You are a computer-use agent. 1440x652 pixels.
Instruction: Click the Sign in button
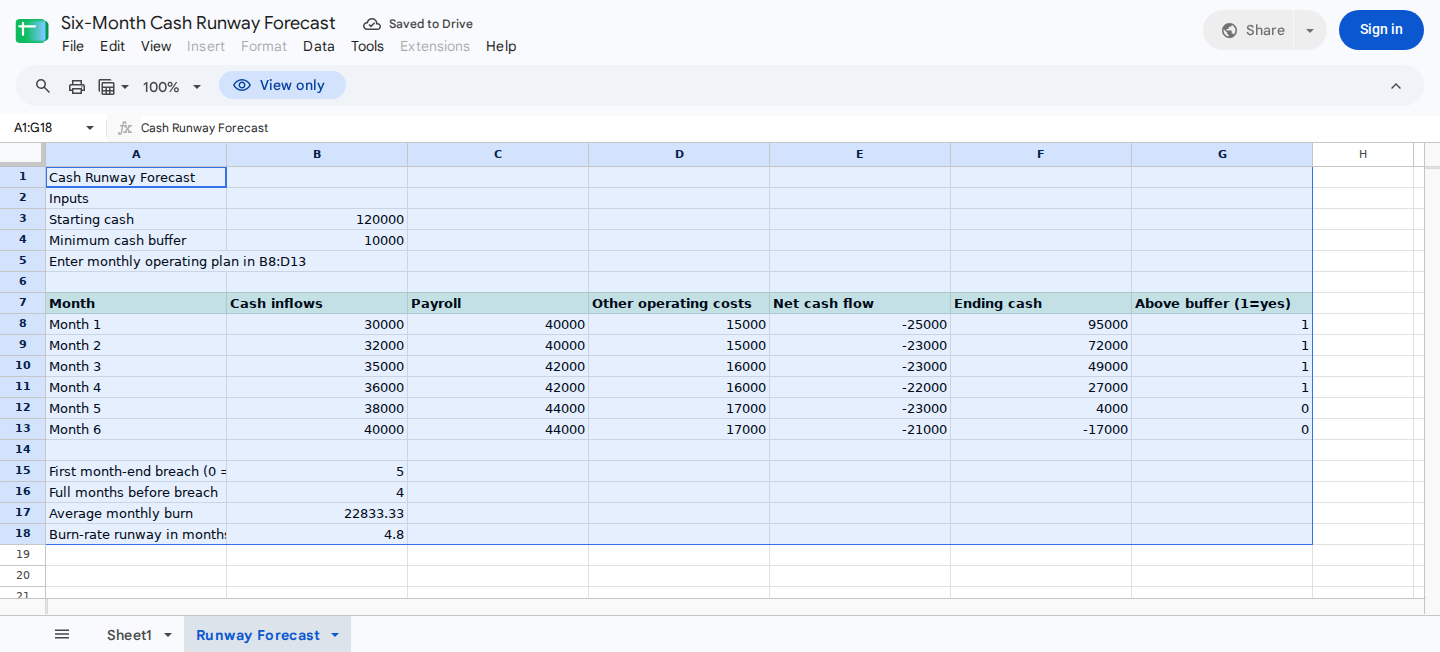coord(1381,30)
